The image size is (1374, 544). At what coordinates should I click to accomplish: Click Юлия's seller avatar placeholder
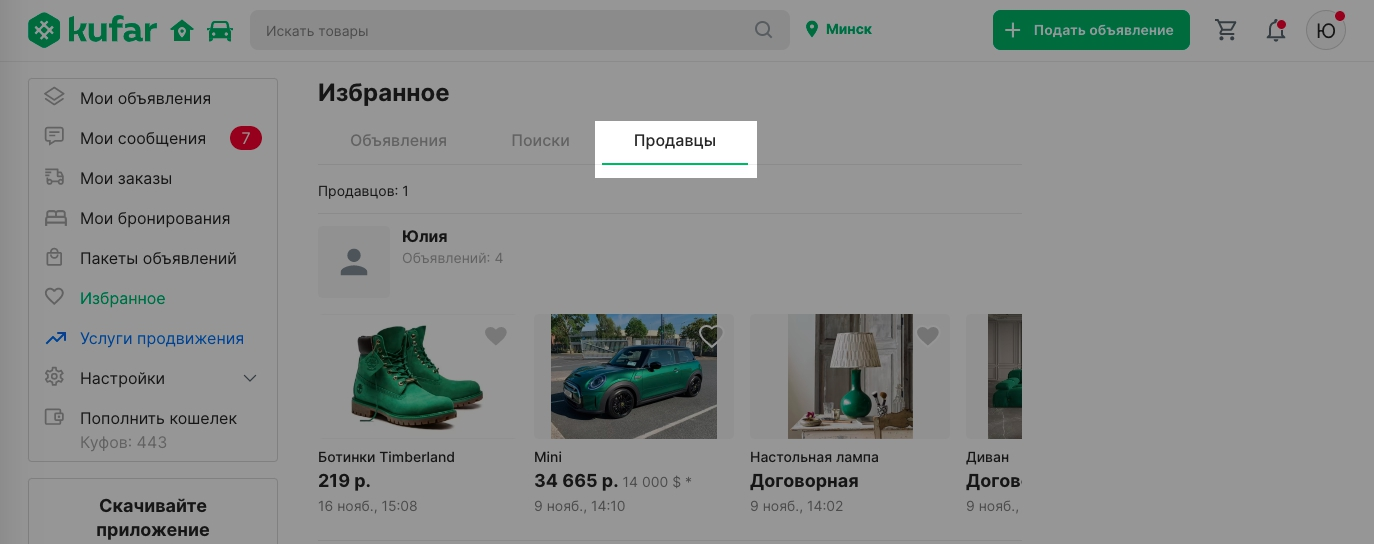point(354,261)
